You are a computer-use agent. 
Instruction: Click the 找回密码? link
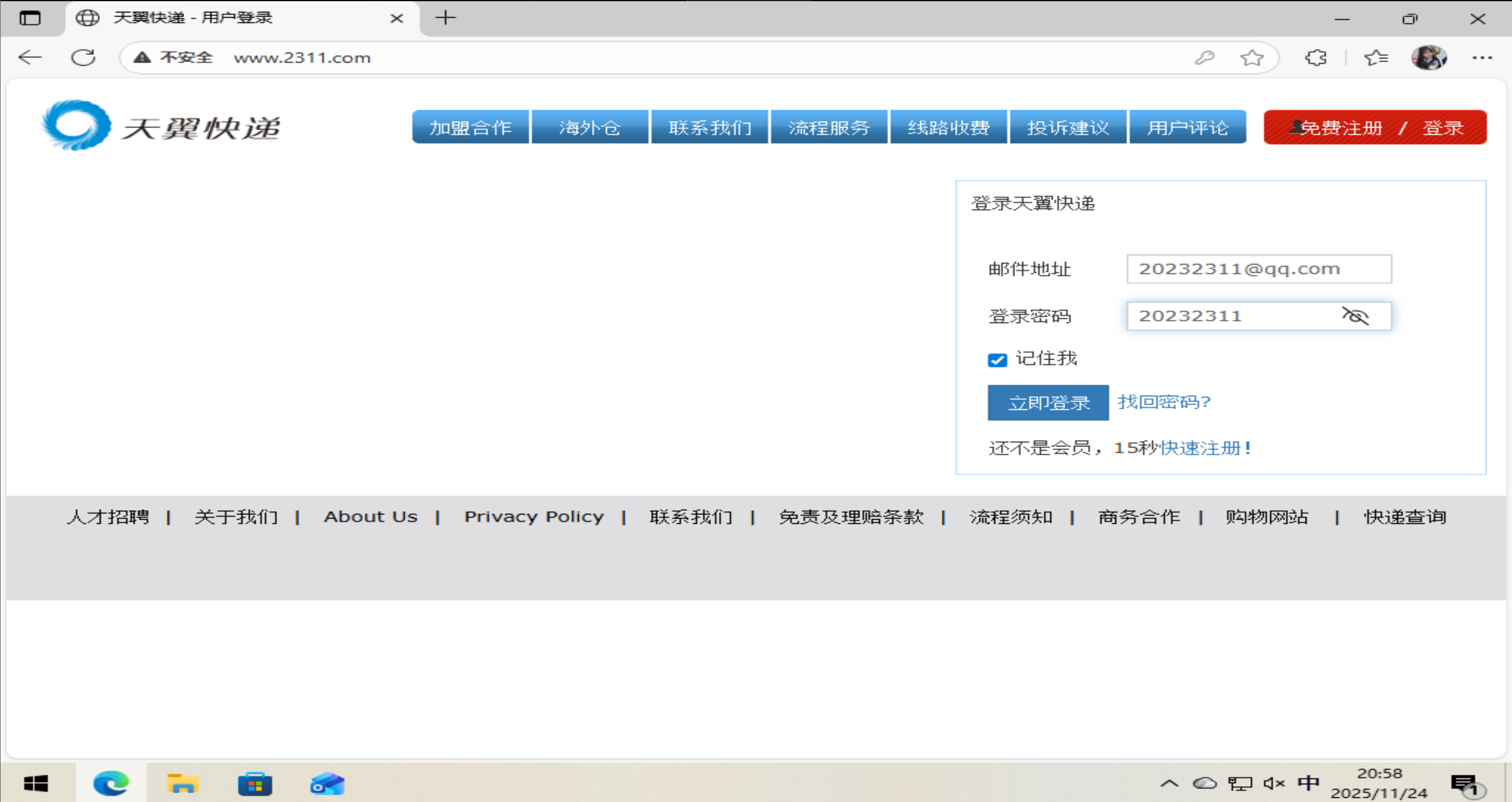1163,402
